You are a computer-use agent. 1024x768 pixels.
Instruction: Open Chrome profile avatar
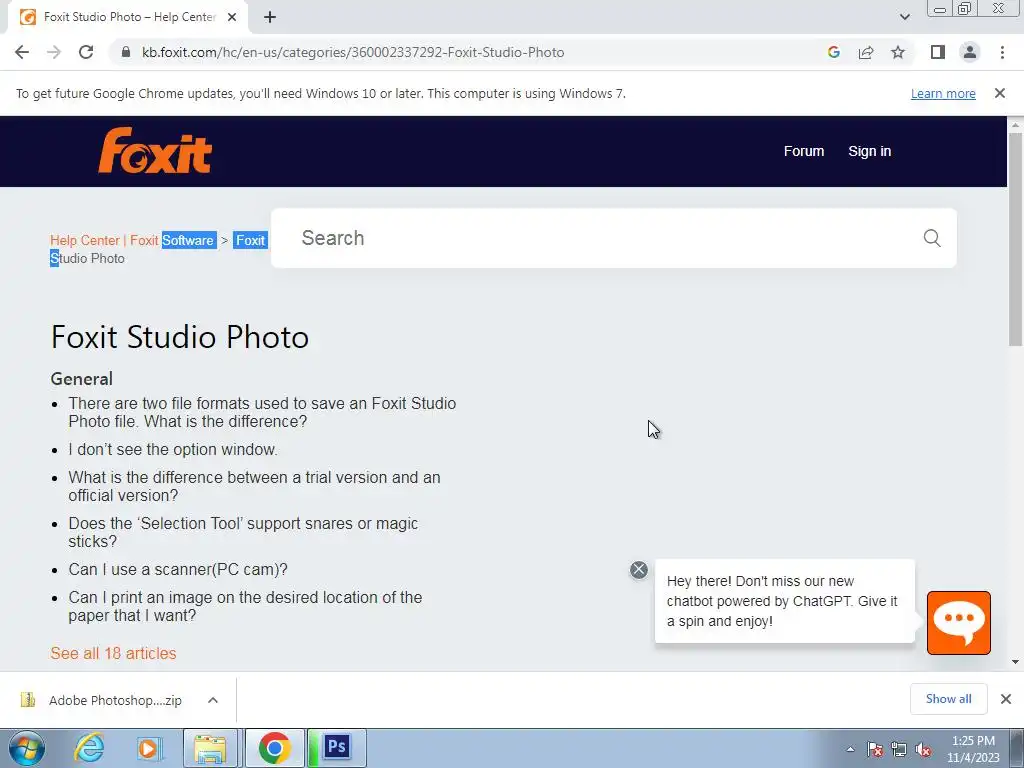click(970, 52)
